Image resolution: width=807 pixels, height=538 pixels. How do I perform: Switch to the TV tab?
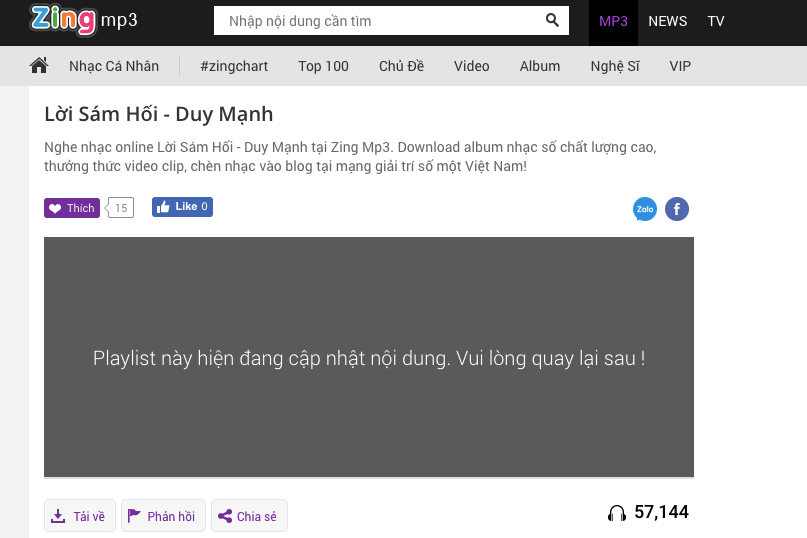pos(716,21)
